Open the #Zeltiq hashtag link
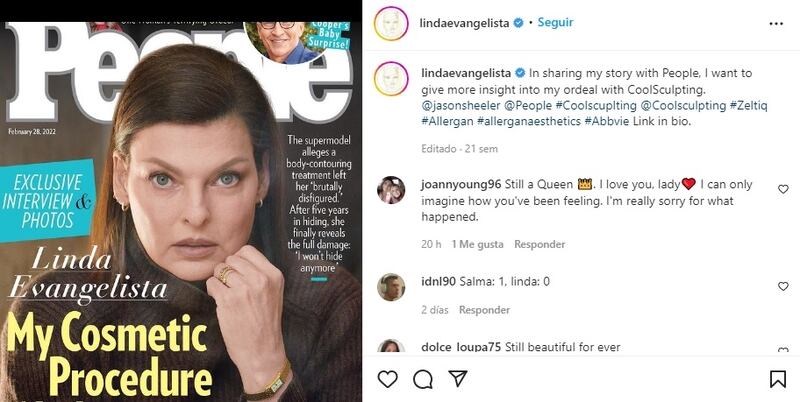 [748, 106]
